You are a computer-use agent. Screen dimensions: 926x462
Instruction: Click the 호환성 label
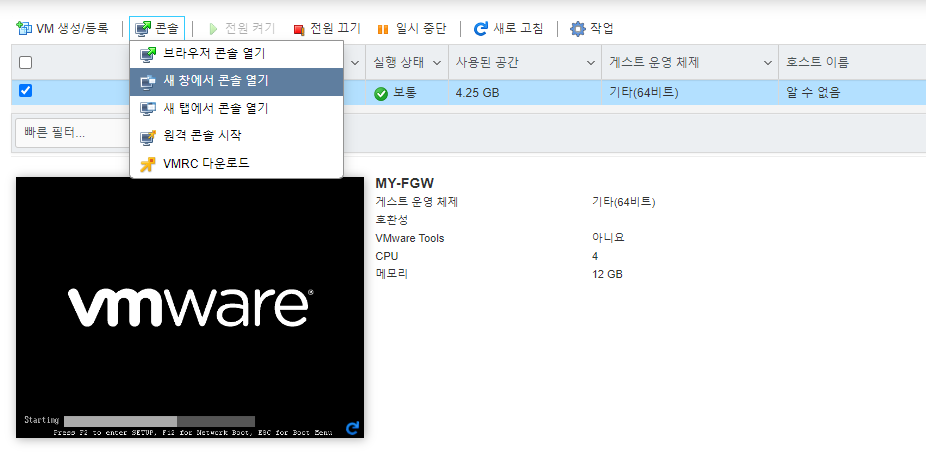(392, 220)
